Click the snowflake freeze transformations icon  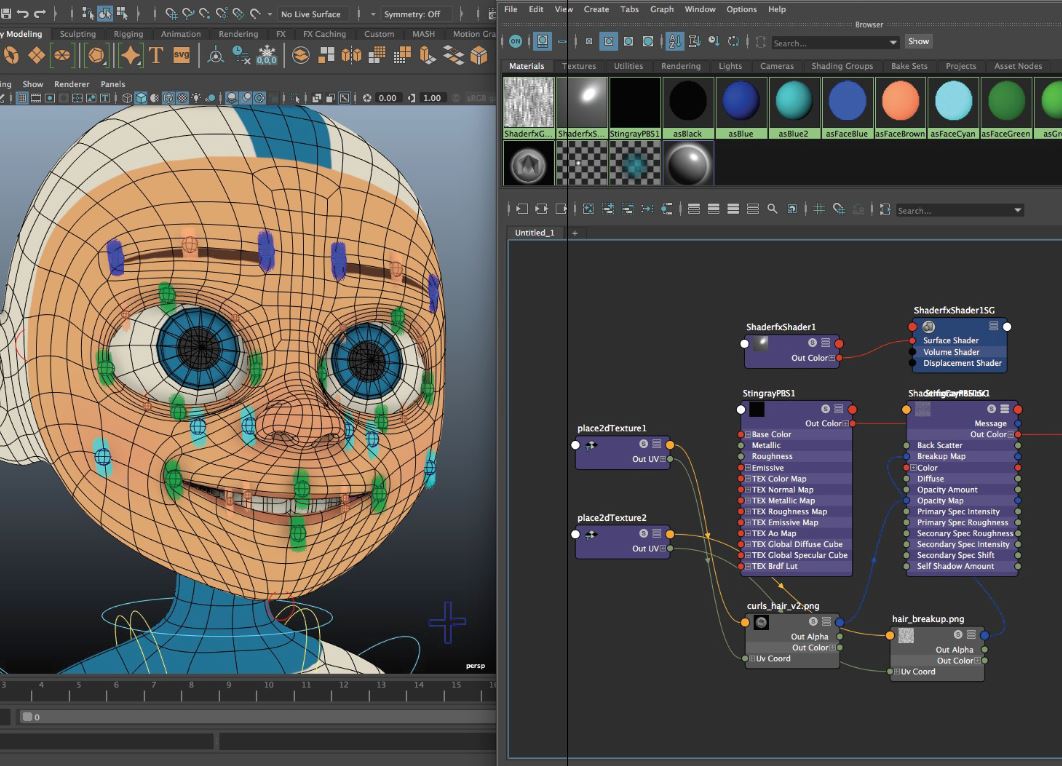[x=267, y=55]
